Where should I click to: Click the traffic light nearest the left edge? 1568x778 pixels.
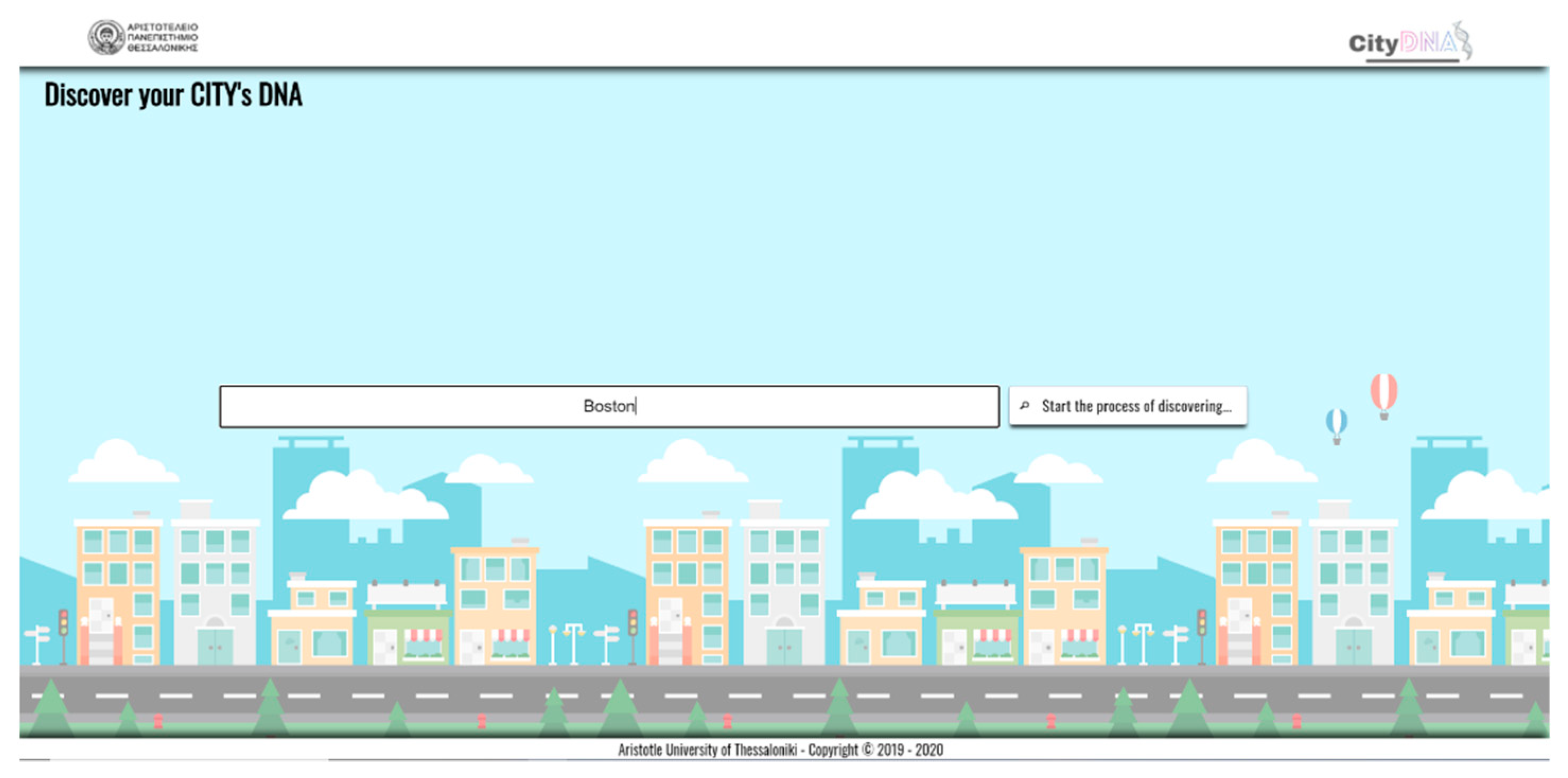coord(63,624)
